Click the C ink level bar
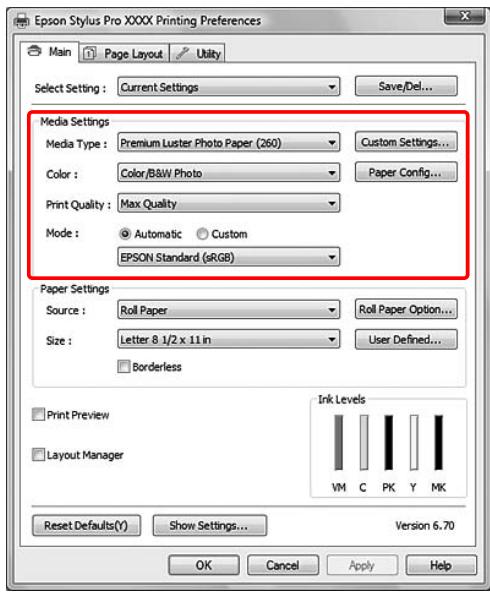 [364, 442]
